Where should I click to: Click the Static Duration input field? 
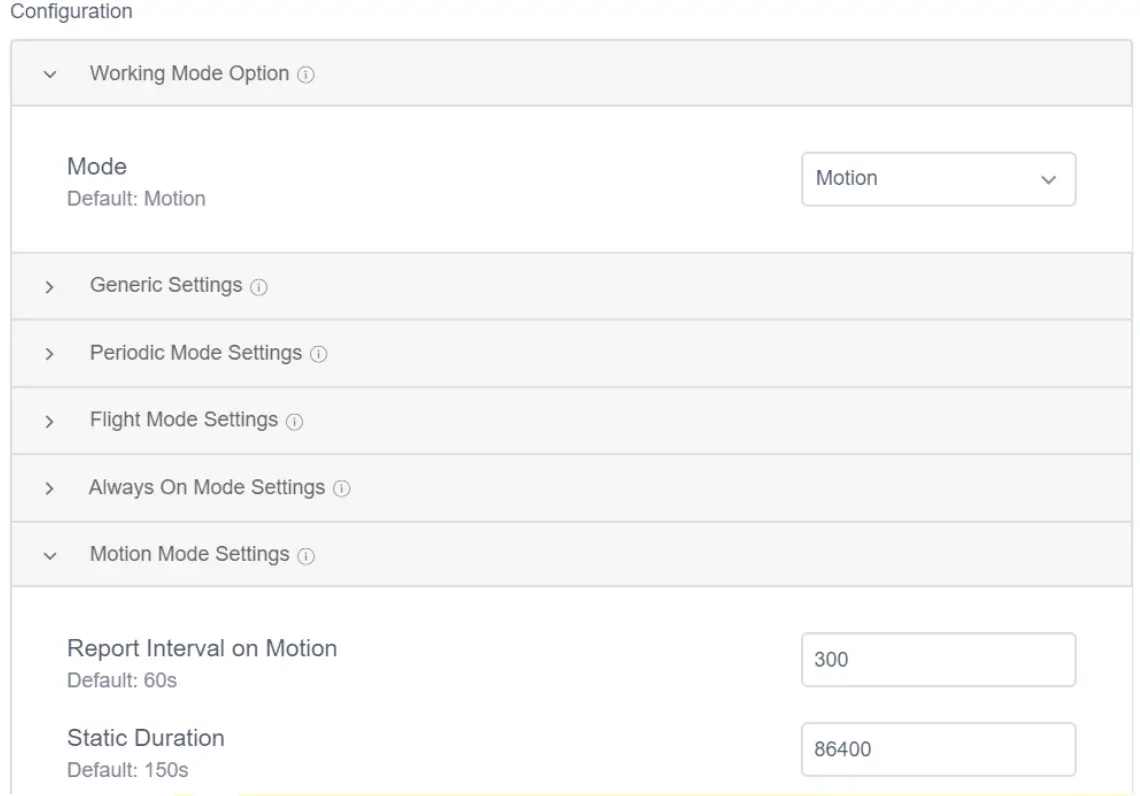[938, 749]
